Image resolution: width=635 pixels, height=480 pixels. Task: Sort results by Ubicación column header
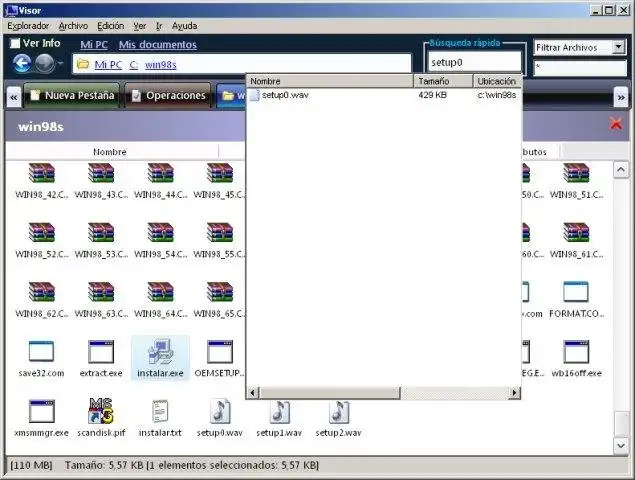coord(497,81)
